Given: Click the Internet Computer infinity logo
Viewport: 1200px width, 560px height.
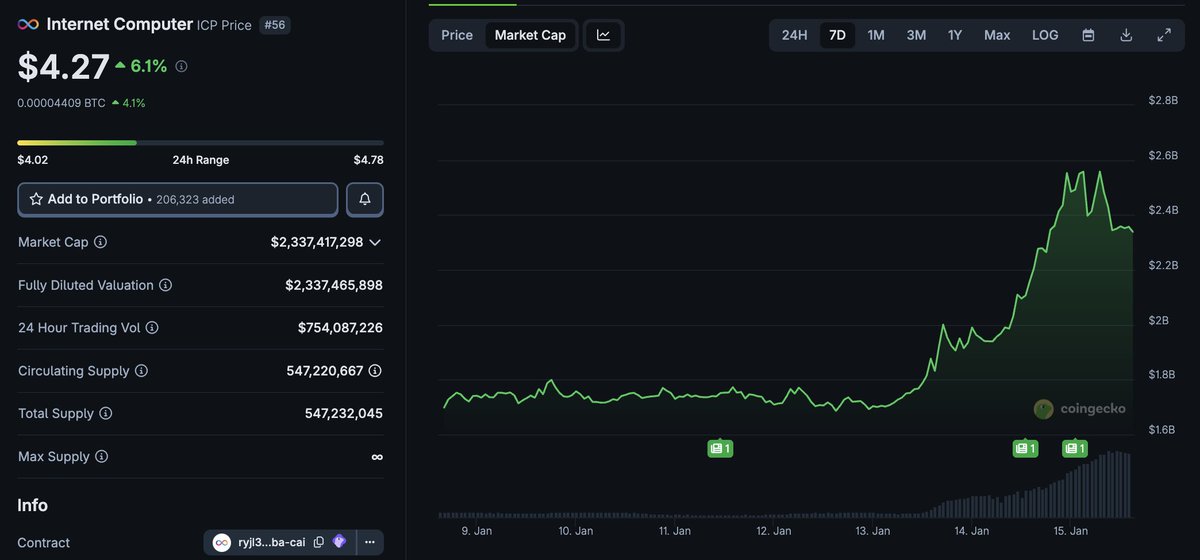Looking at the screenshot, I should point(28,24).
